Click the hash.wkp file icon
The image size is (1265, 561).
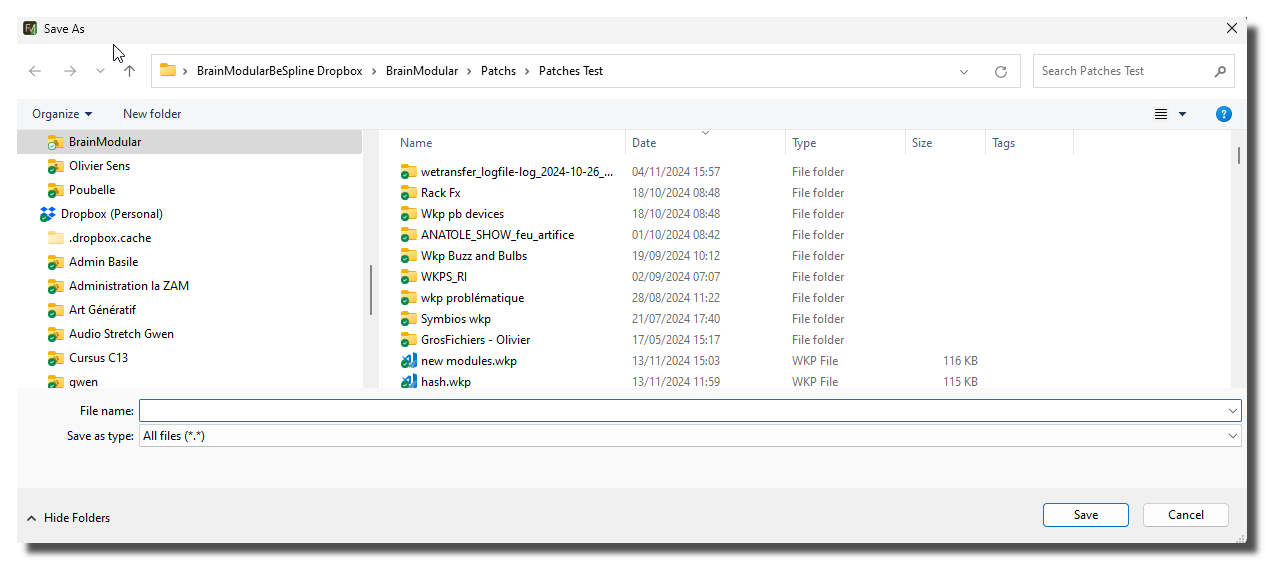[x=408, y=382]
